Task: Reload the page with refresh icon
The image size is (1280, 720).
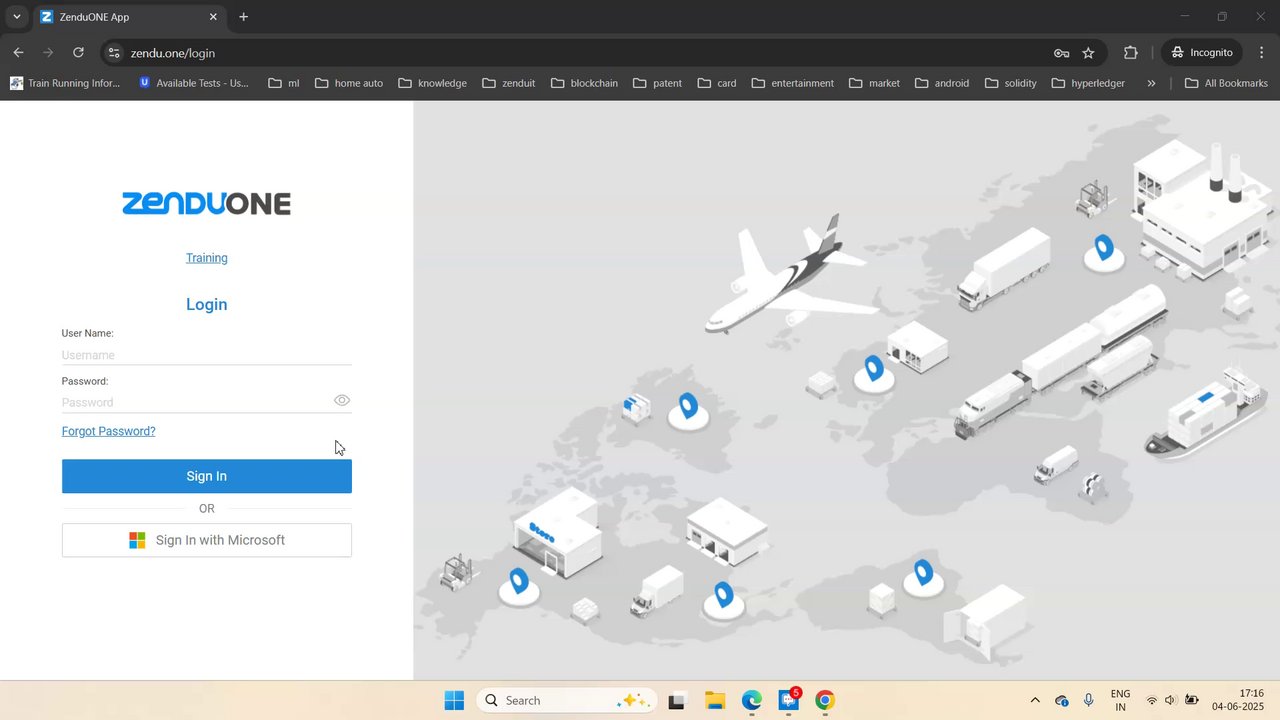Action: click(x=78, y=53)
